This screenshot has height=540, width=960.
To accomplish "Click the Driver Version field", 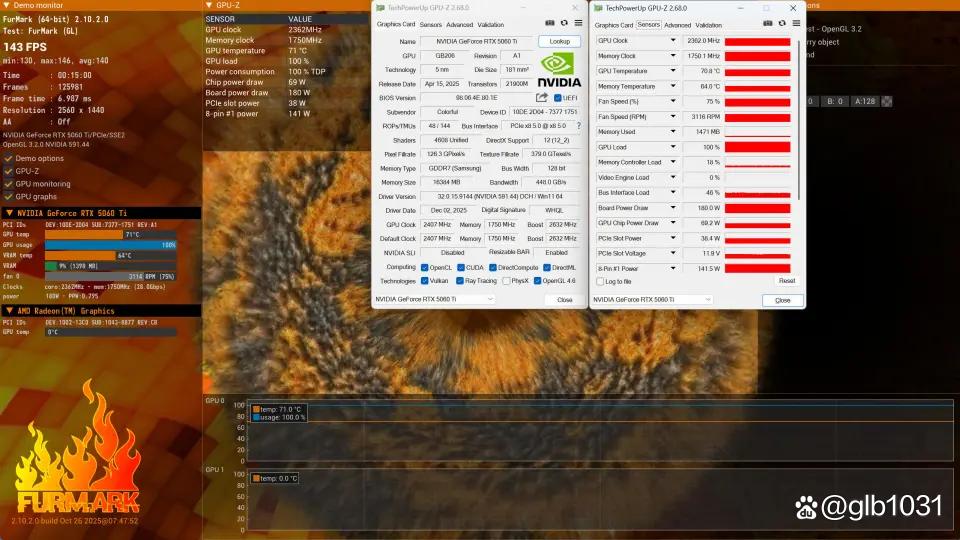I will click(x=500, y=197).
